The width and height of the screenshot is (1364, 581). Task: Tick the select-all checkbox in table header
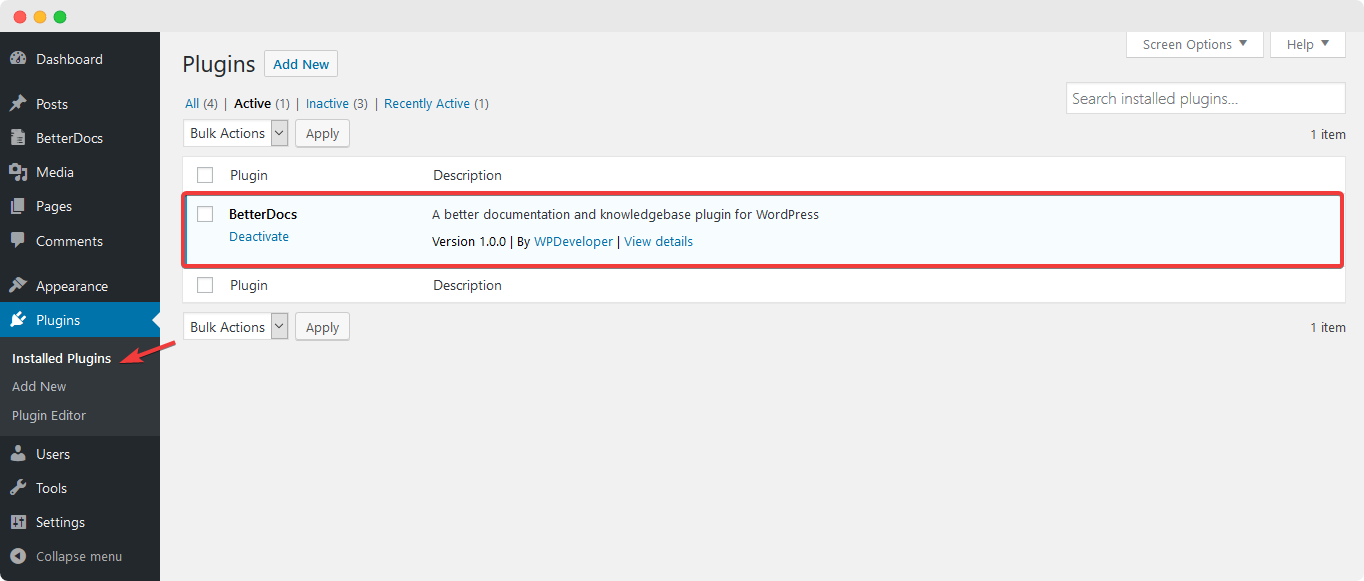[205, 175]
